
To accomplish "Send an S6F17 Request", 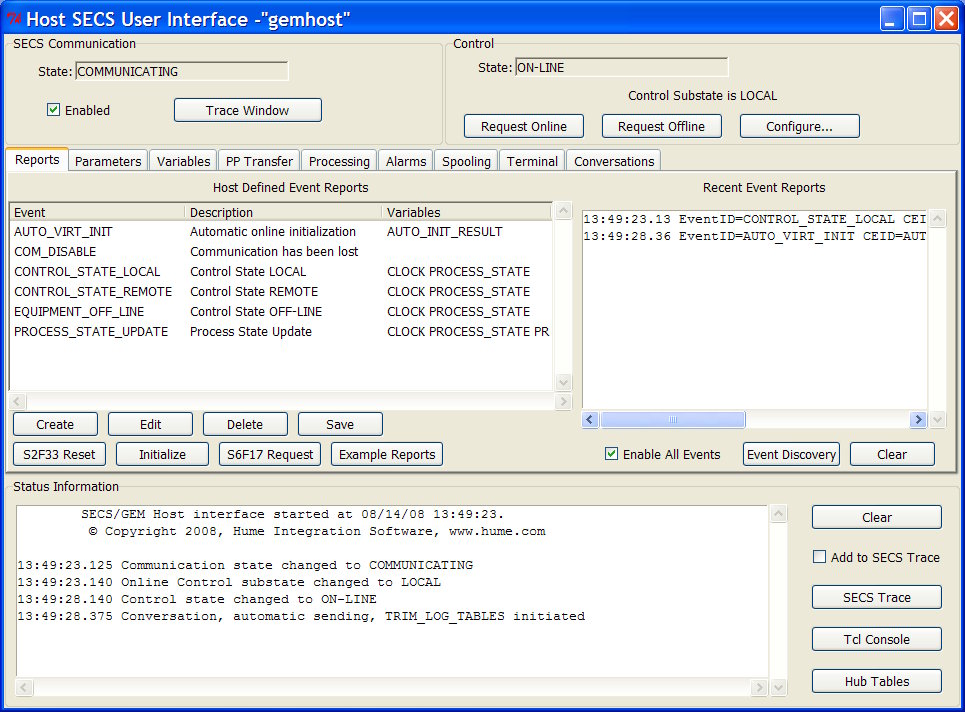I will click(270, 454).
